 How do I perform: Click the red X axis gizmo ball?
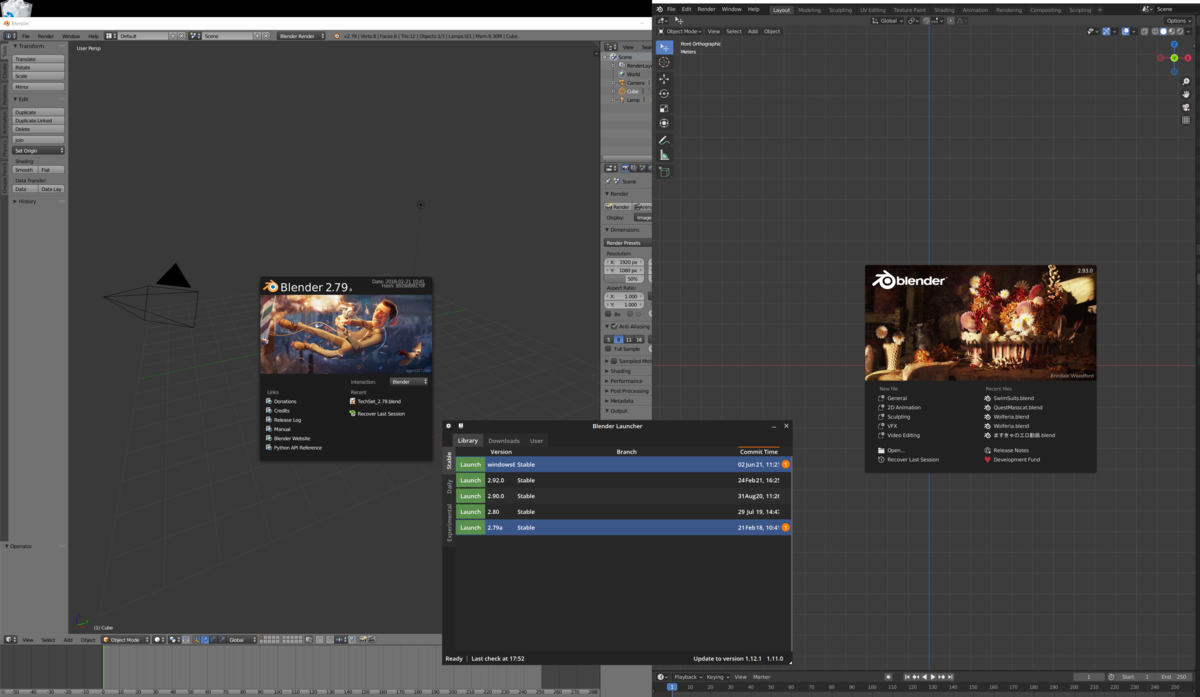(1188, 58)
